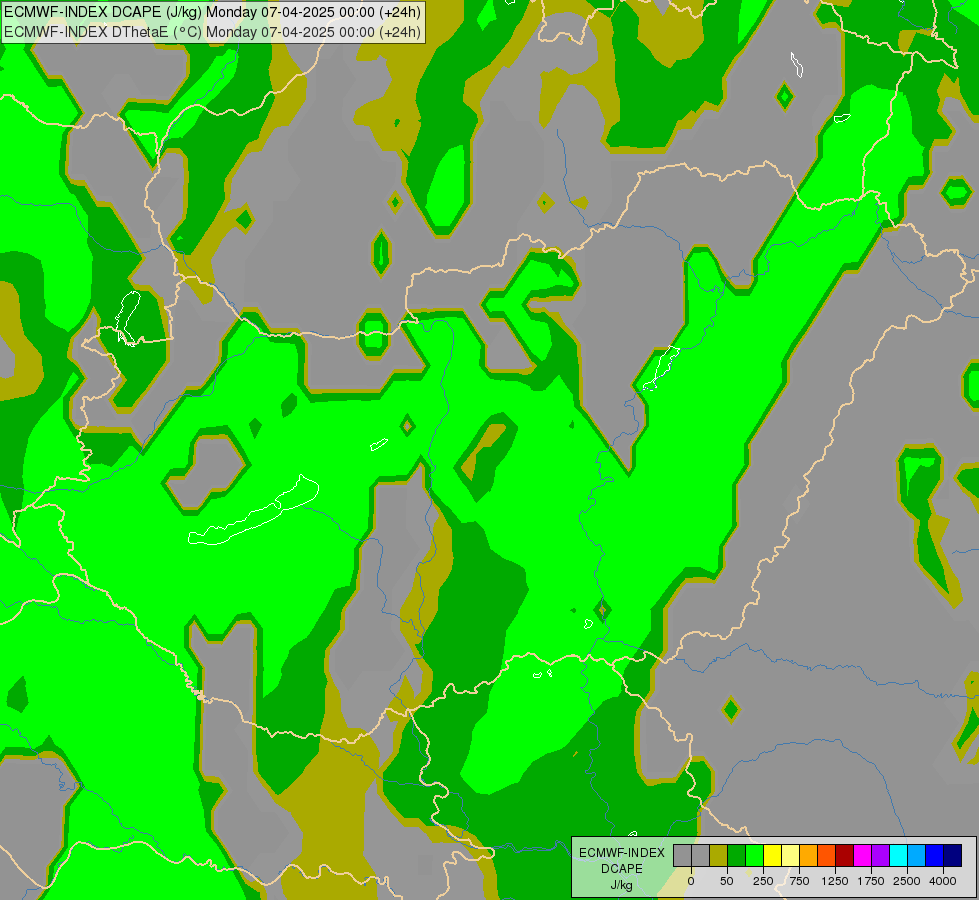Click the olive swatch in the DCAPE legend
Screen dimensions: 979x900
coord(719,855)
